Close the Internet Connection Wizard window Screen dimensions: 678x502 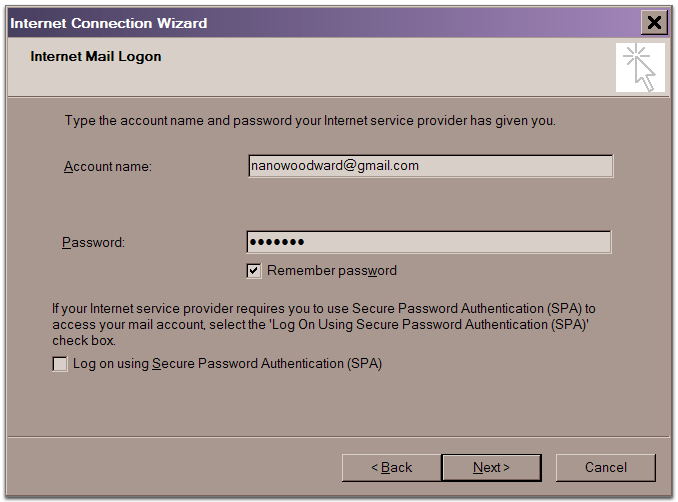click(x=654, y=22)
